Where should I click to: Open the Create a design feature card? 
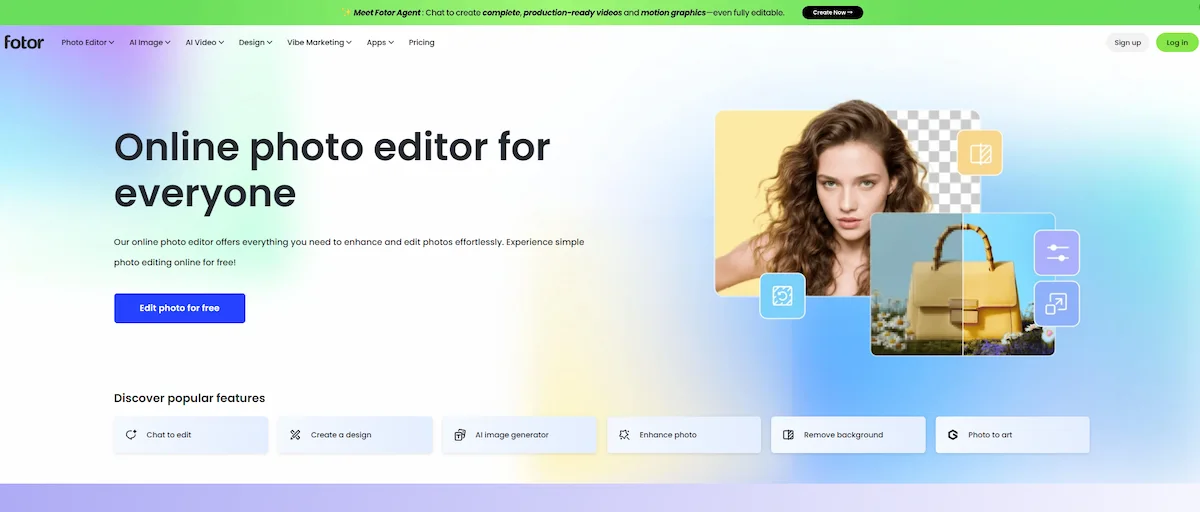coord(355,435)
